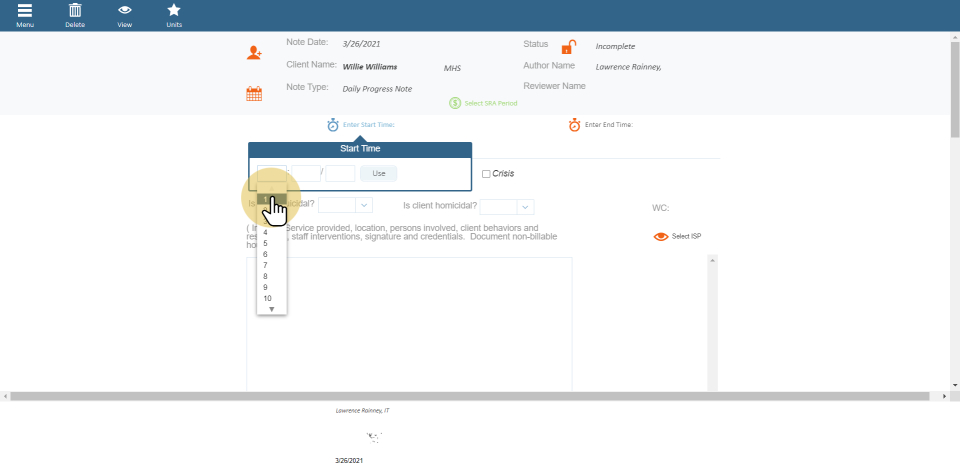Click the Delete trash can icon

pyautogui.click(x=74, y=11)
